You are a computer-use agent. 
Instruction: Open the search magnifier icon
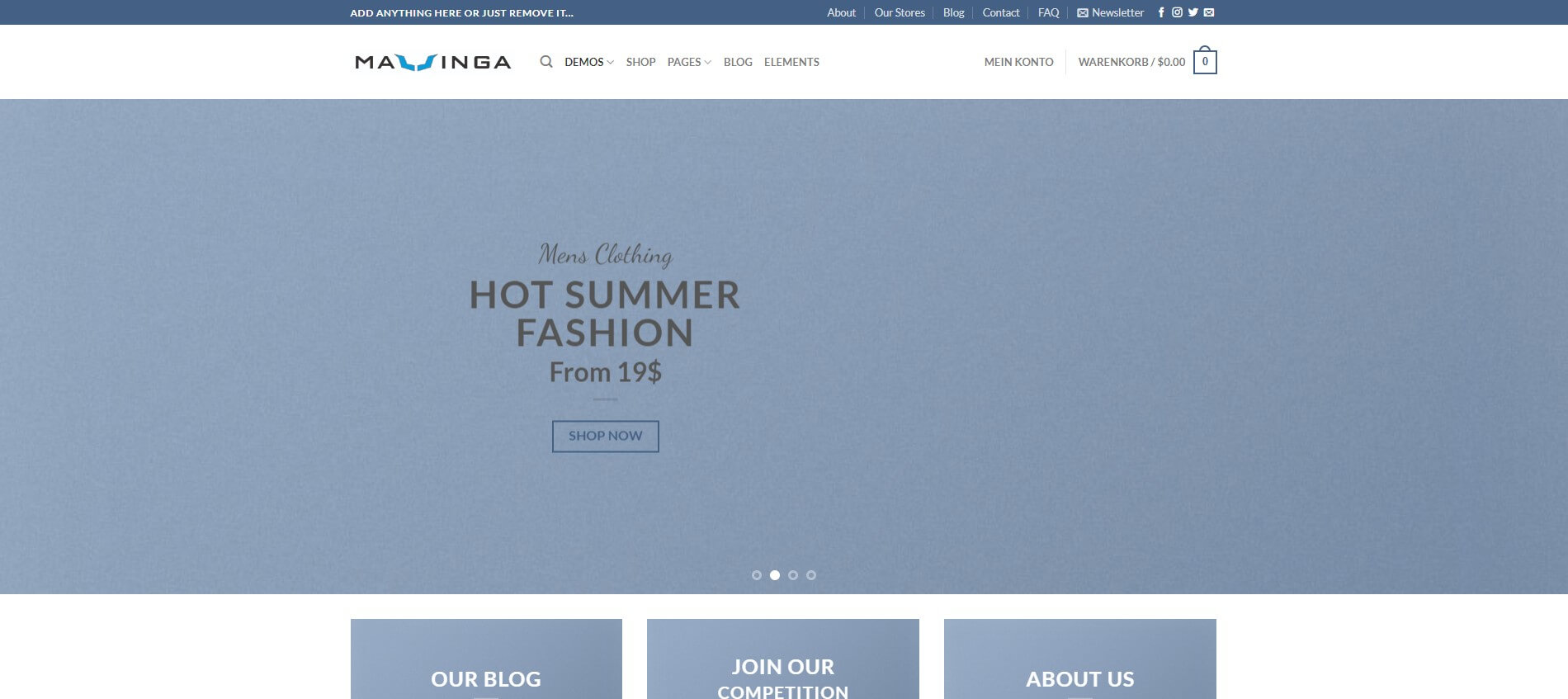point(546,62)
